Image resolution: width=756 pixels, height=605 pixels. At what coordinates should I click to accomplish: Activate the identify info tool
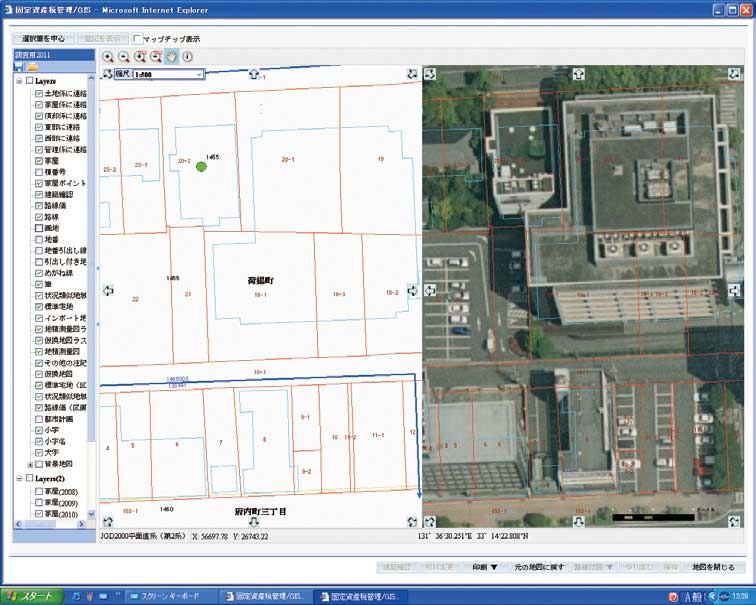pos(187,57)
